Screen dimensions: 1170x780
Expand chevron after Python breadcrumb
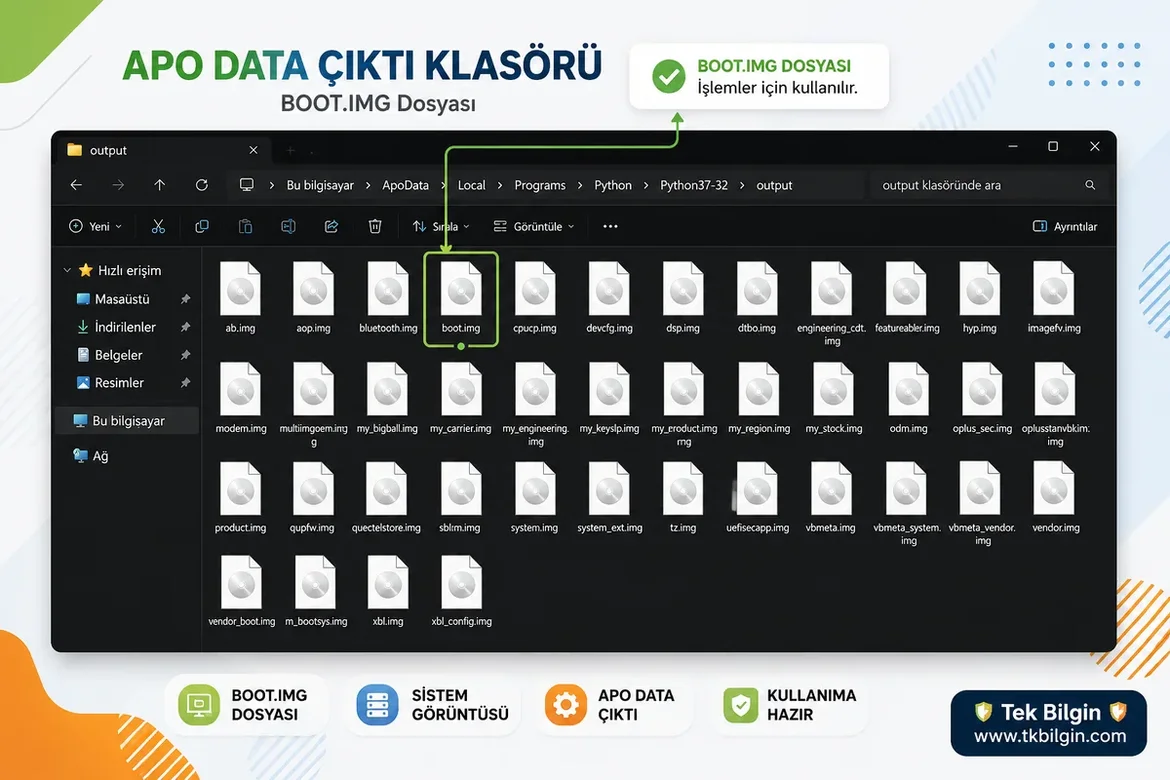point(646,185)
